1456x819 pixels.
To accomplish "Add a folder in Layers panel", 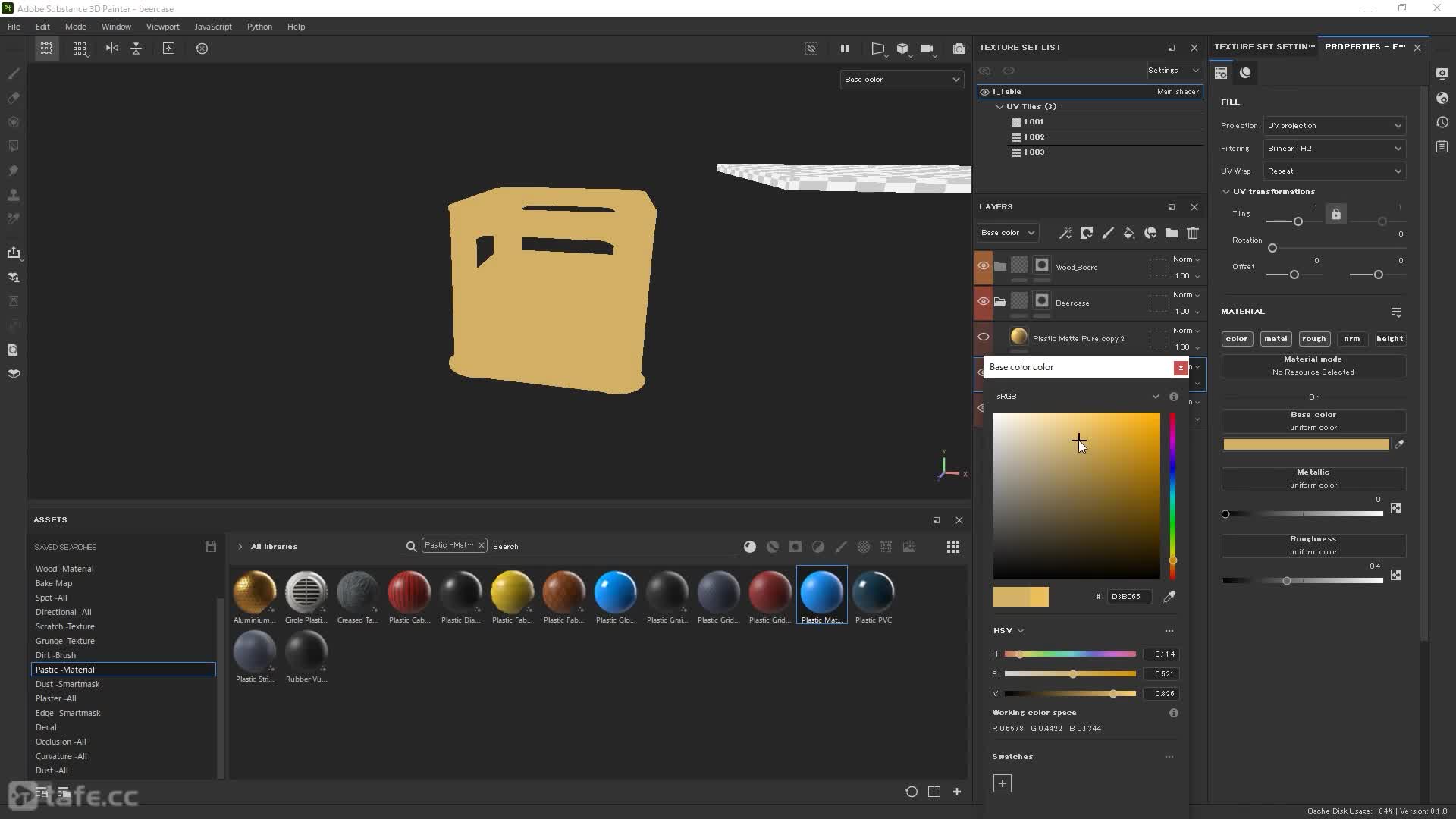I will (1172, 233).
